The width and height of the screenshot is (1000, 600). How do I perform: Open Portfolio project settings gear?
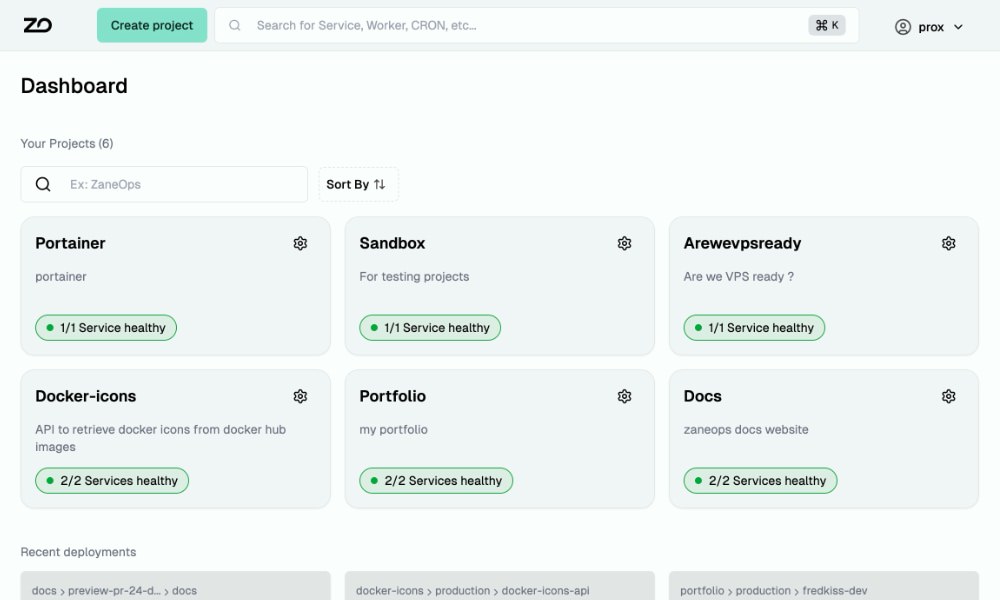[x=624, y=396]
